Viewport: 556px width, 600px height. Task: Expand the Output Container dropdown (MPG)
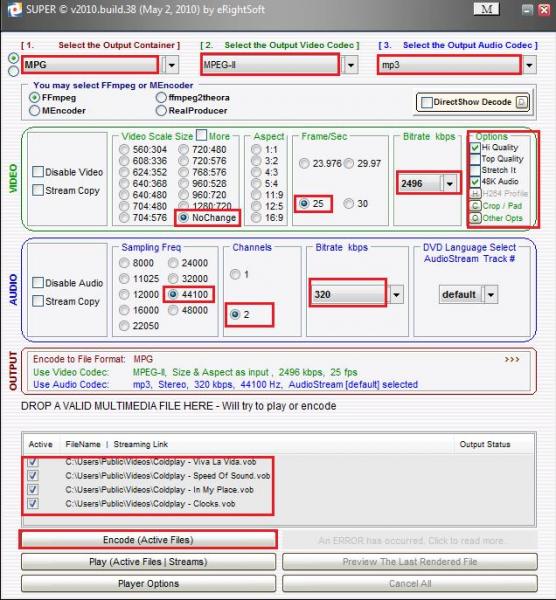coord(171,65)
